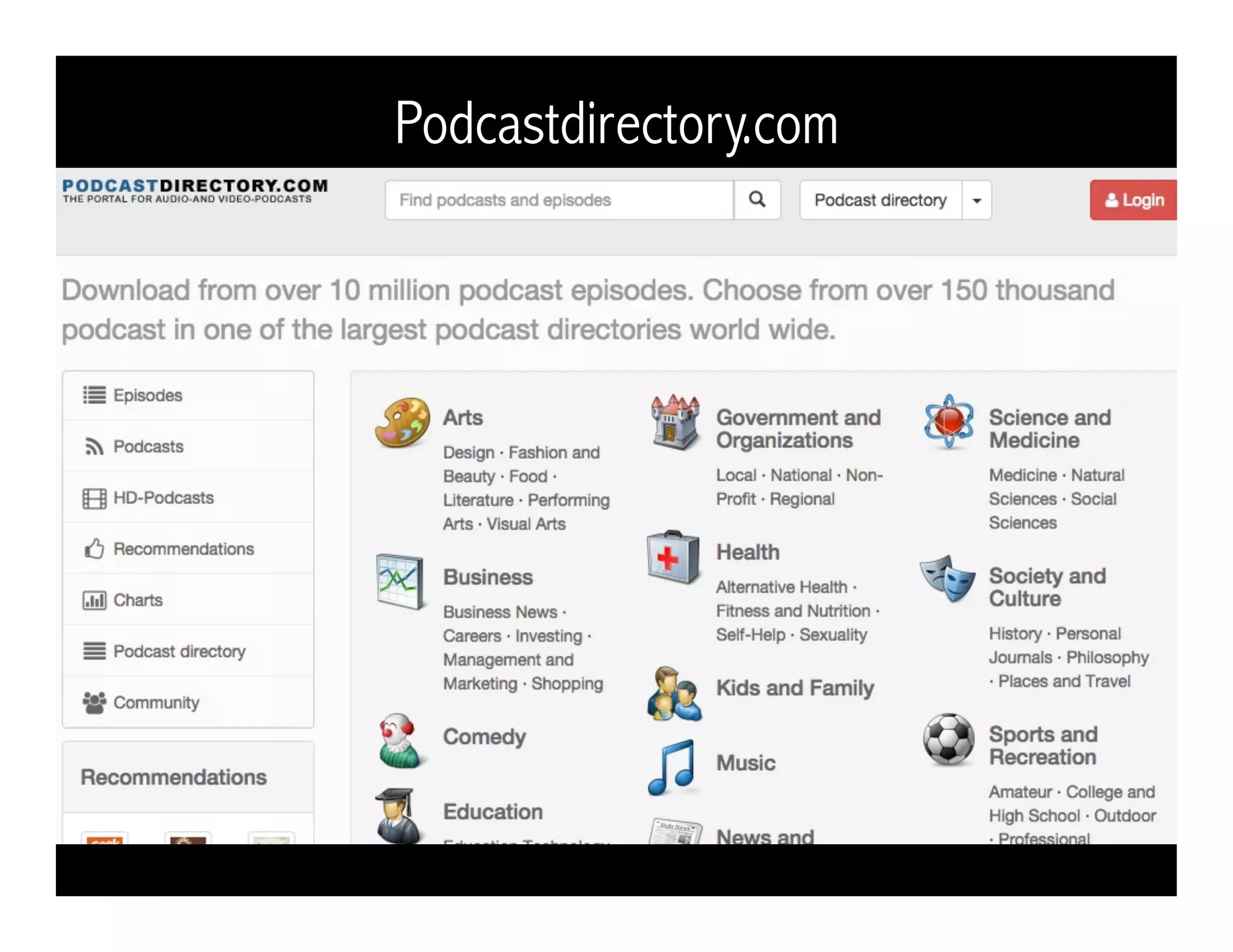Select HD-Podcasts in the sidebar
The width and height of the screenshot is (1233, 952).
[163, 498]
